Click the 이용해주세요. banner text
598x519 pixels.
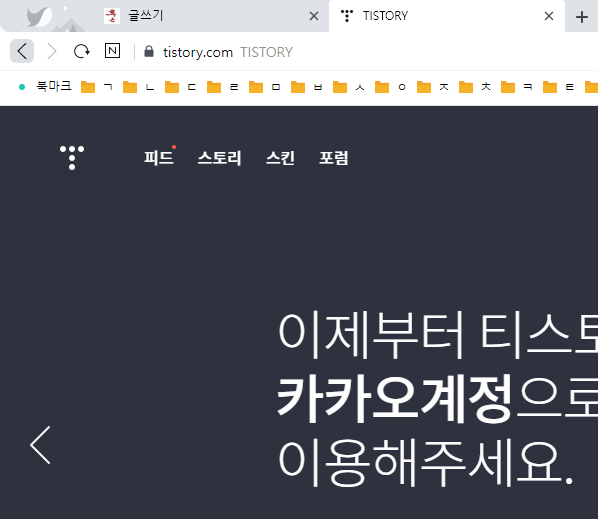click(426, 463)
